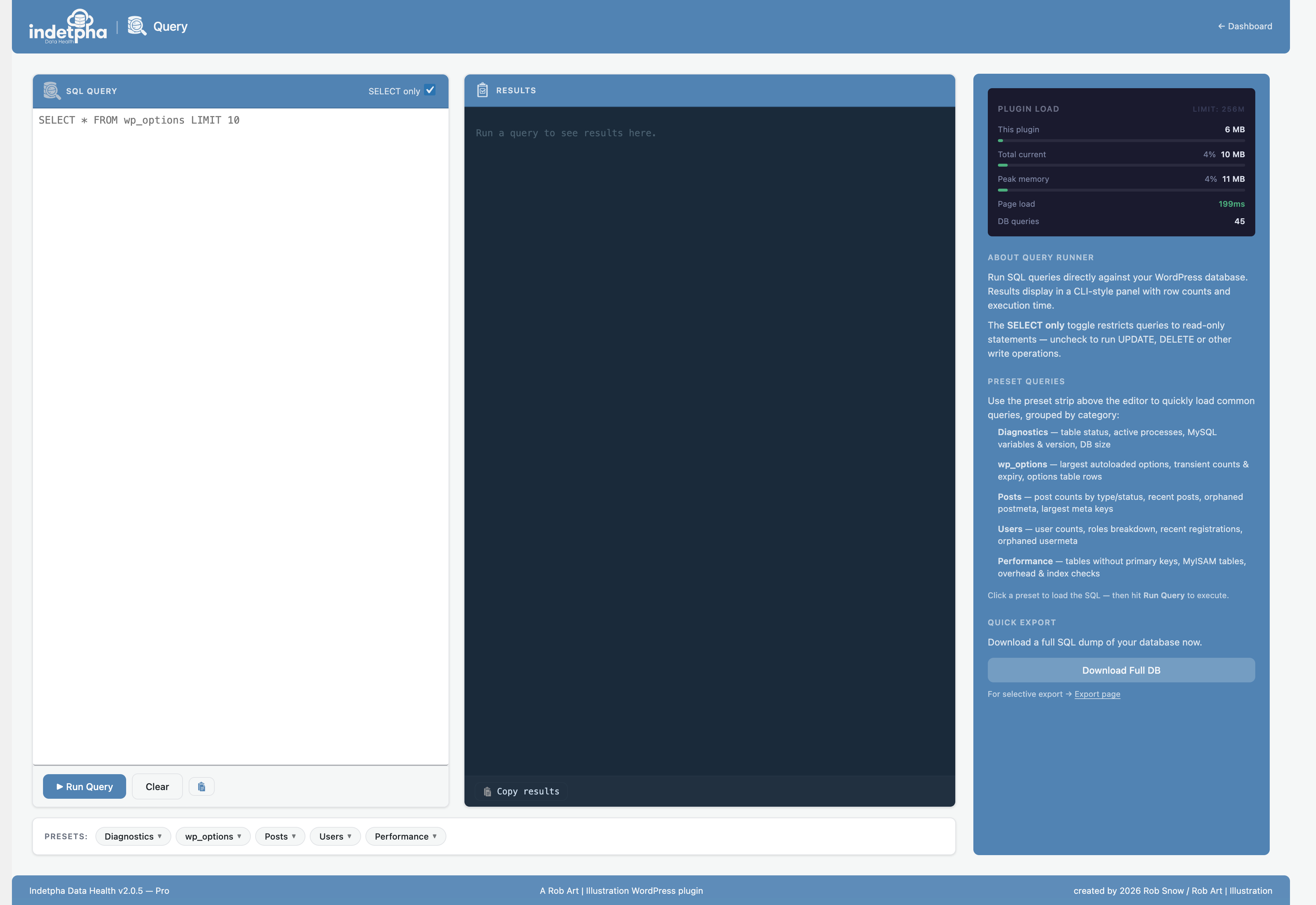Click the SQL Query panel database icon
Screen dimensions: 1316x905
pyautogui.click(x=52, y=91)
